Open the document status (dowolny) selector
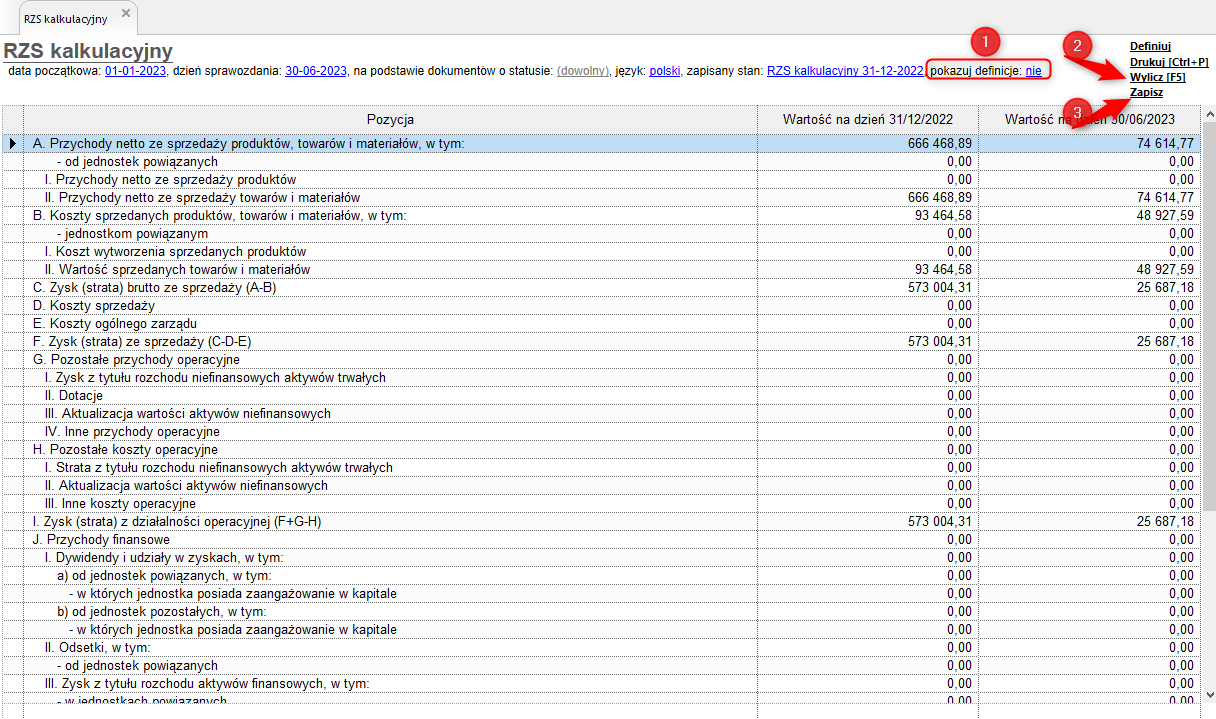 (582, 71)
